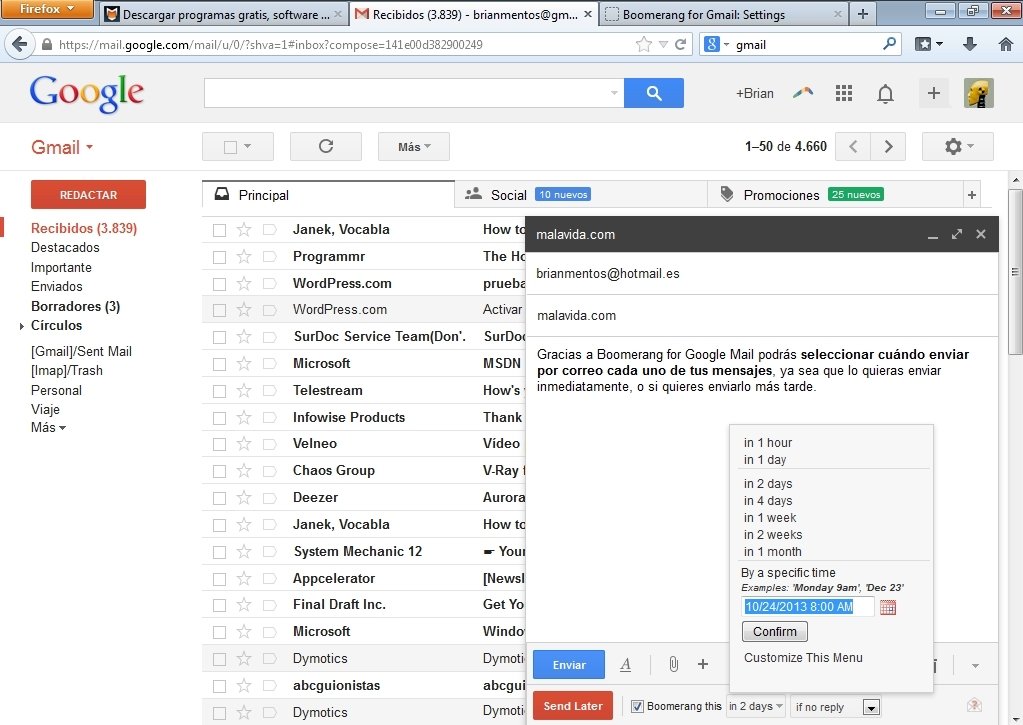Show Google notifications bell
Image resolution: width=1023 pixels, height=725 pixels.
[885, 94]
